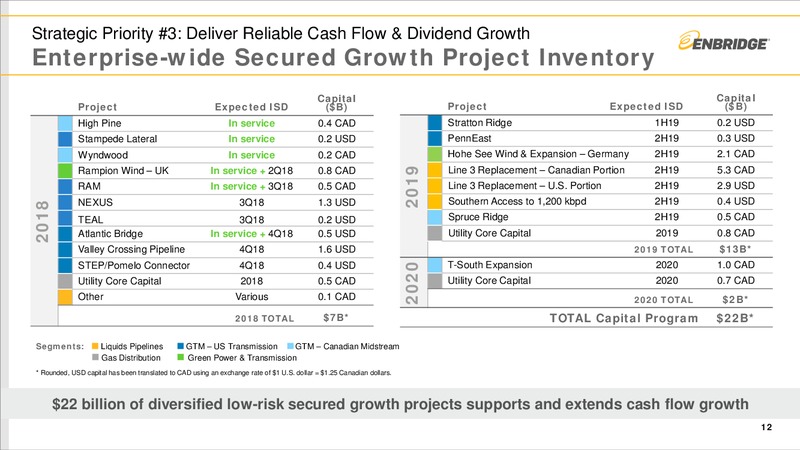Select the 'Spruce Ridge' project name
Screen dimensions: 800x450
click(x=478, y=217)
